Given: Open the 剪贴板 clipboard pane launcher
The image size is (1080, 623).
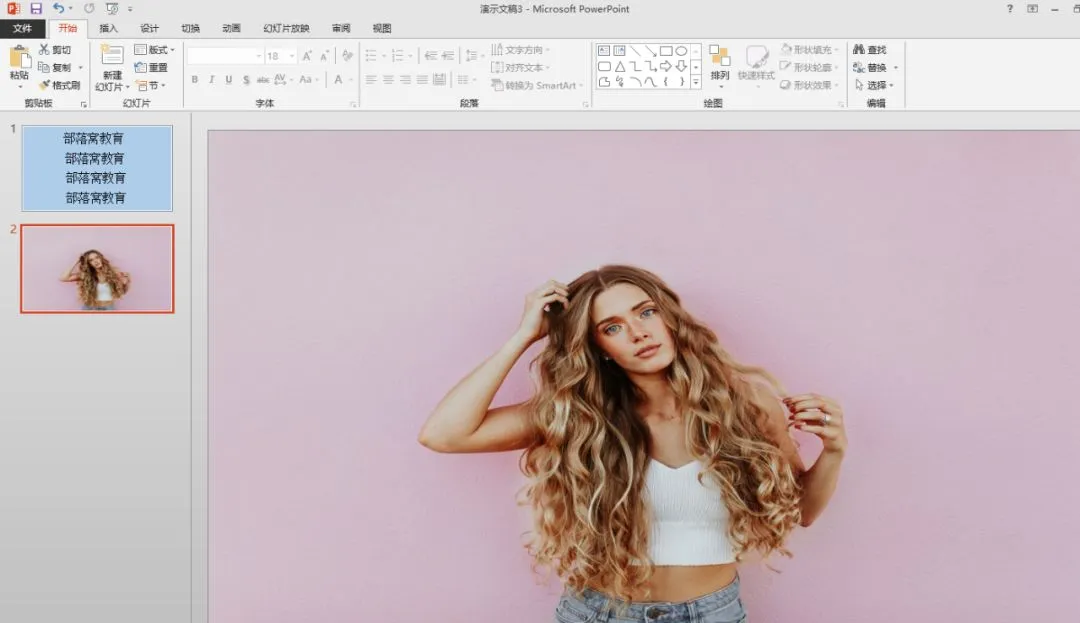Looking at the screenshot, I should click(x=83, y=105).
